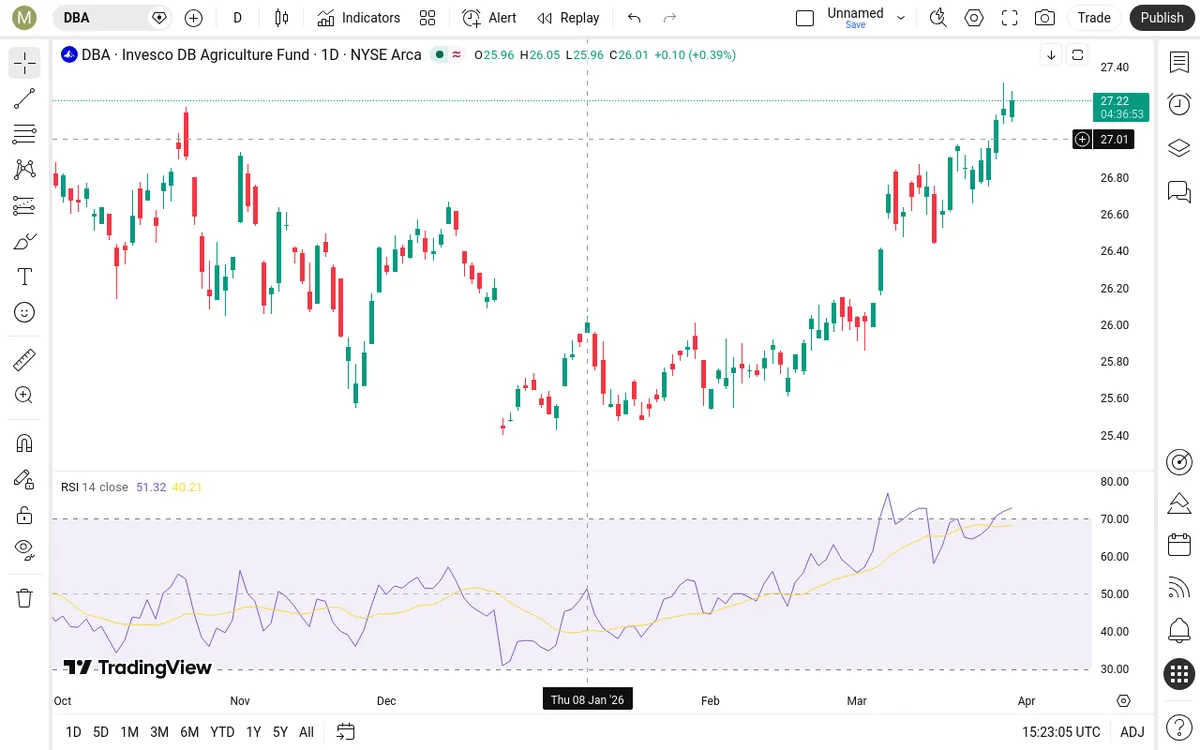The height and width of the screenshot is (750, 1200).
Task: Click the 27.01 price plus button
Action: coord(1082,139)
